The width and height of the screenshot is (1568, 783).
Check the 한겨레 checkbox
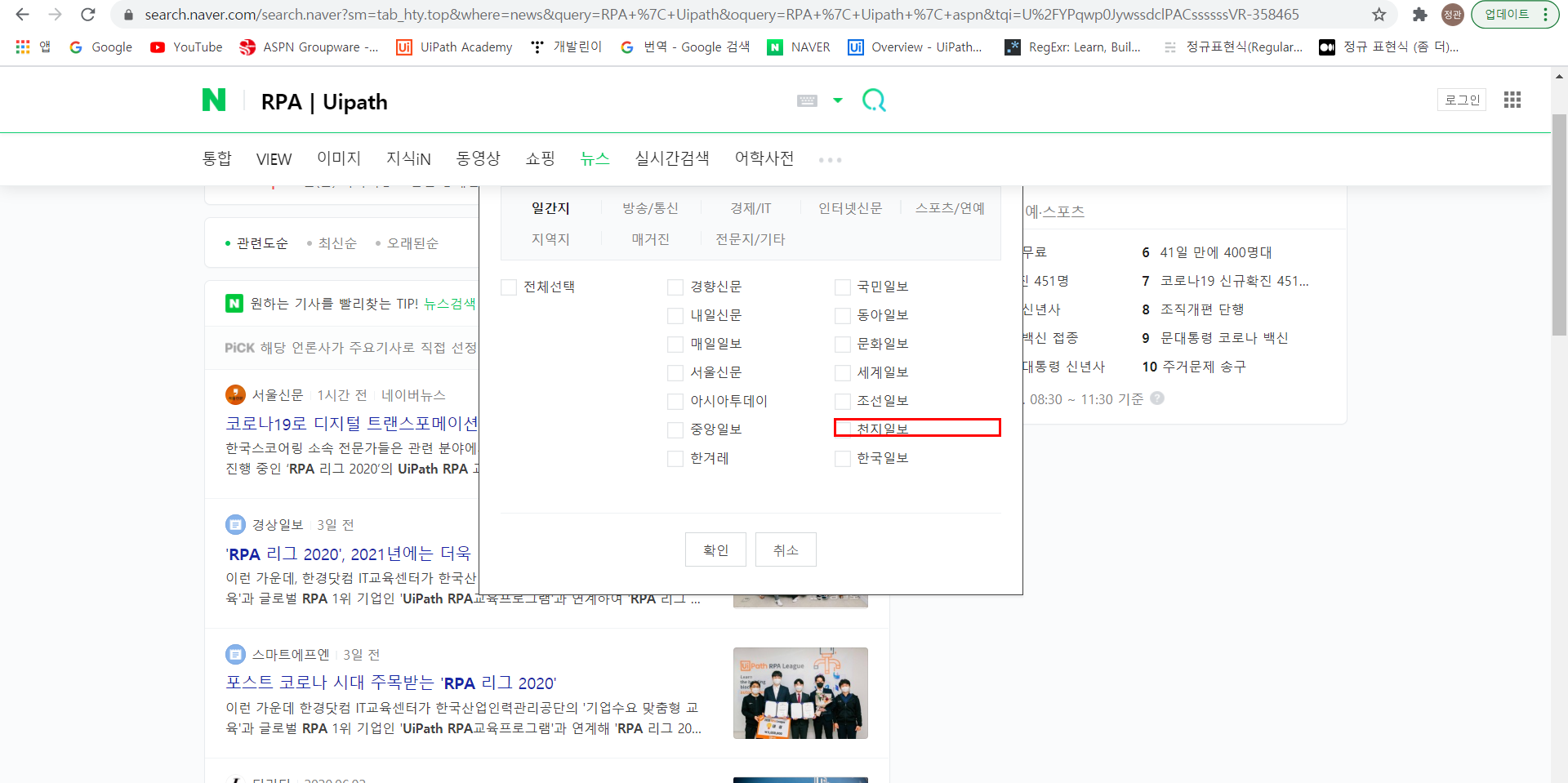(x=675, y=458)
